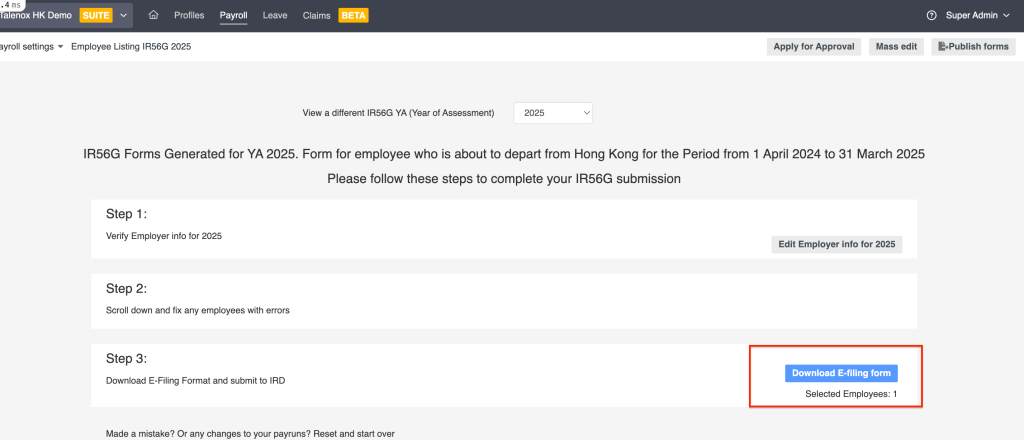
Task: Click the BETA badge next to Claims
Action: click(x=352, y=16)
